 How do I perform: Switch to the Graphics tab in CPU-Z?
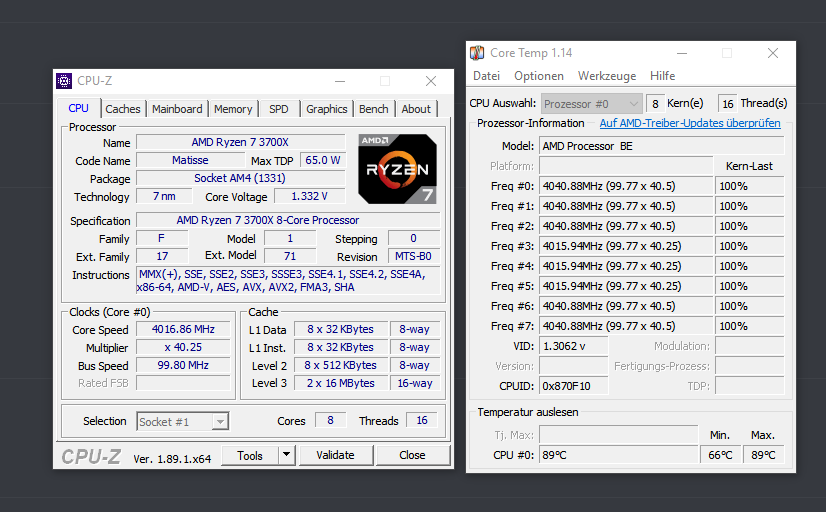tap(327, 109)
